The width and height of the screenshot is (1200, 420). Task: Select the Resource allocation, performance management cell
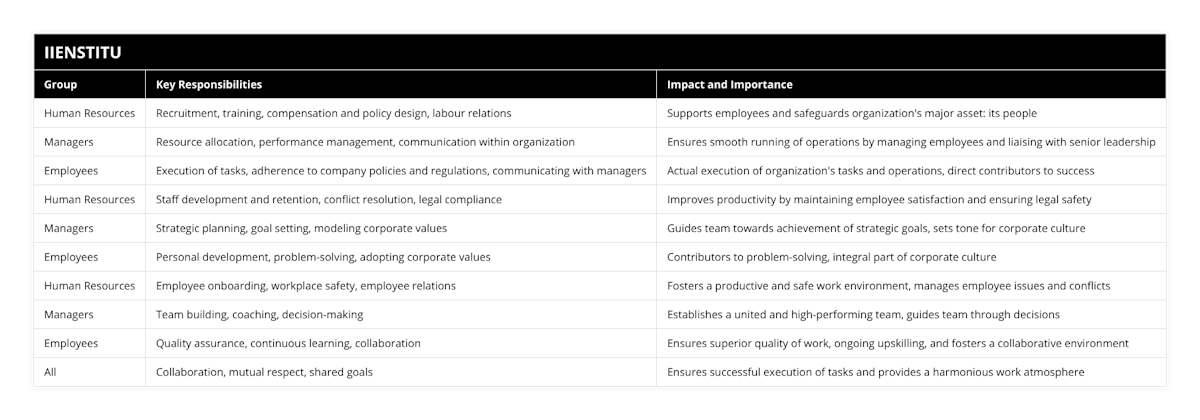point(365,142)
